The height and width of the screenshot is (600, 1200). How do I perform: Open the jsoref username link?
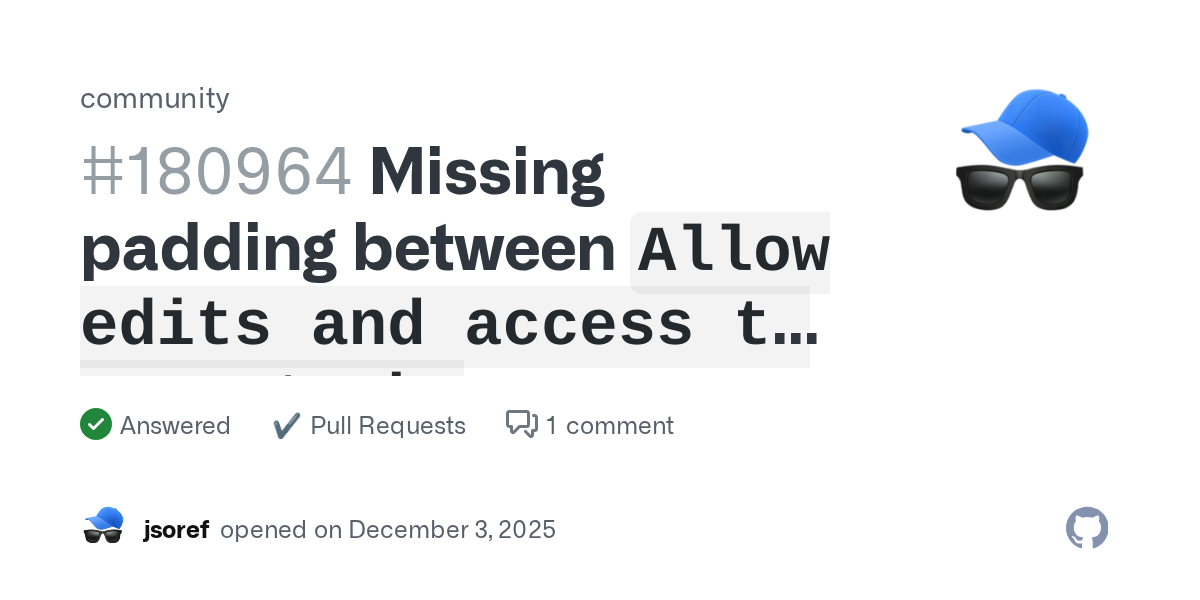176,529
